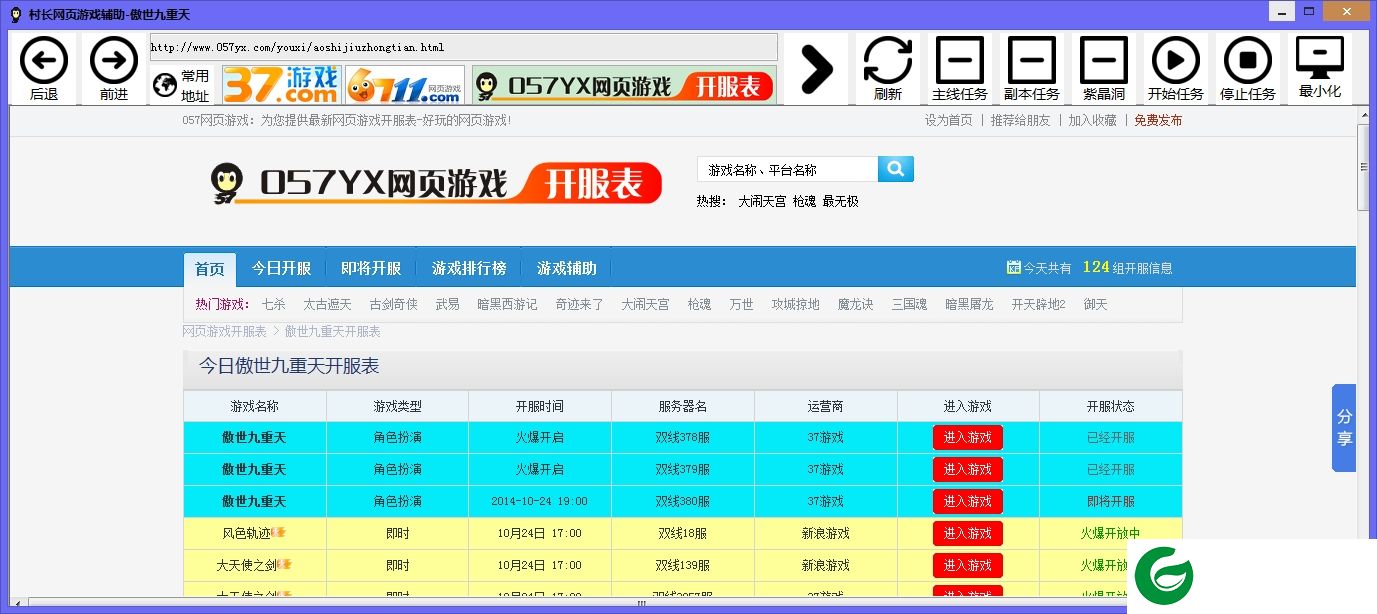Click the 后退 back arrow icon
This screenshot has width=1377, height=614.
point(44,60)
